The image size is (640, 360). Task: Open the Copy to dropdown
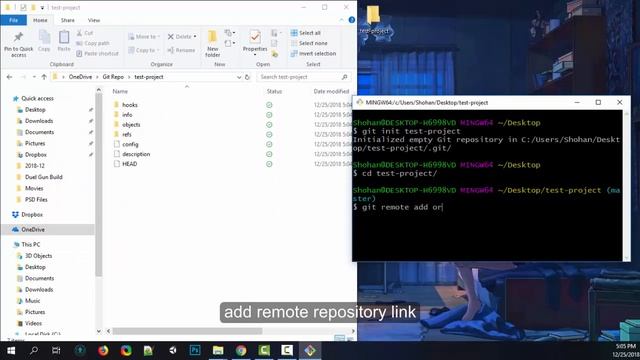(x=143, y=50)
